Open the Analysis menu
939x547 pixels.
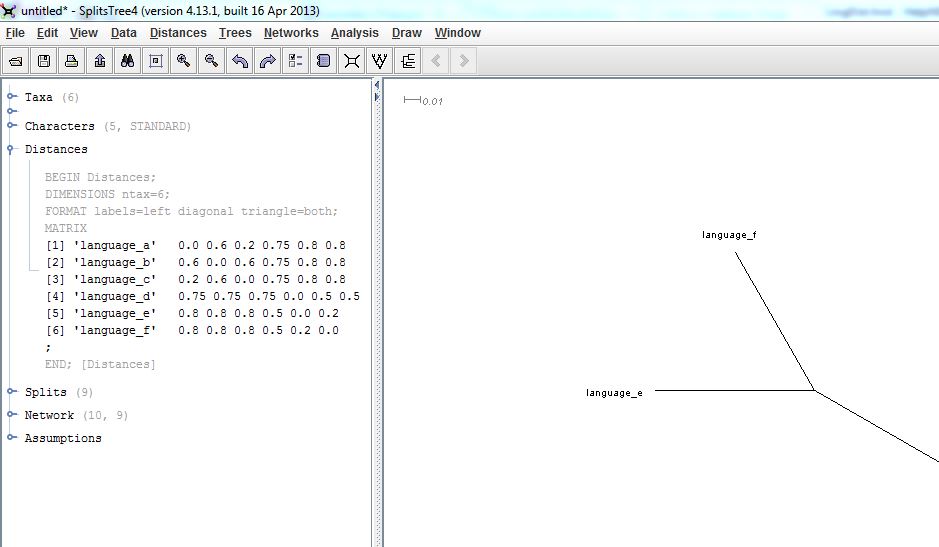[355, 33]
